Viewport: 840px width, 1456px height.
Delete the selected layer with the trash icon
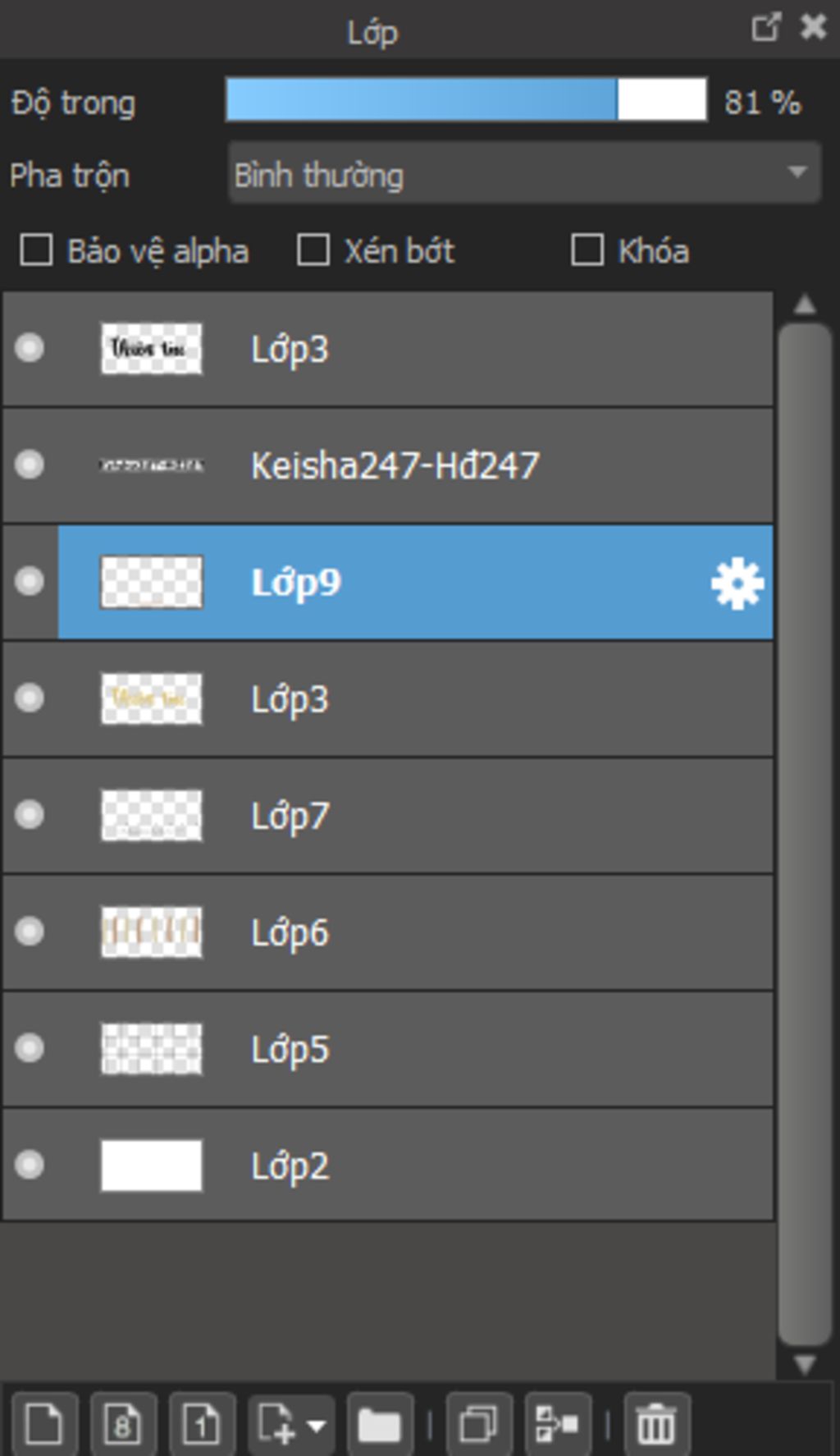pyautogui.click(x=656, y=1423)
